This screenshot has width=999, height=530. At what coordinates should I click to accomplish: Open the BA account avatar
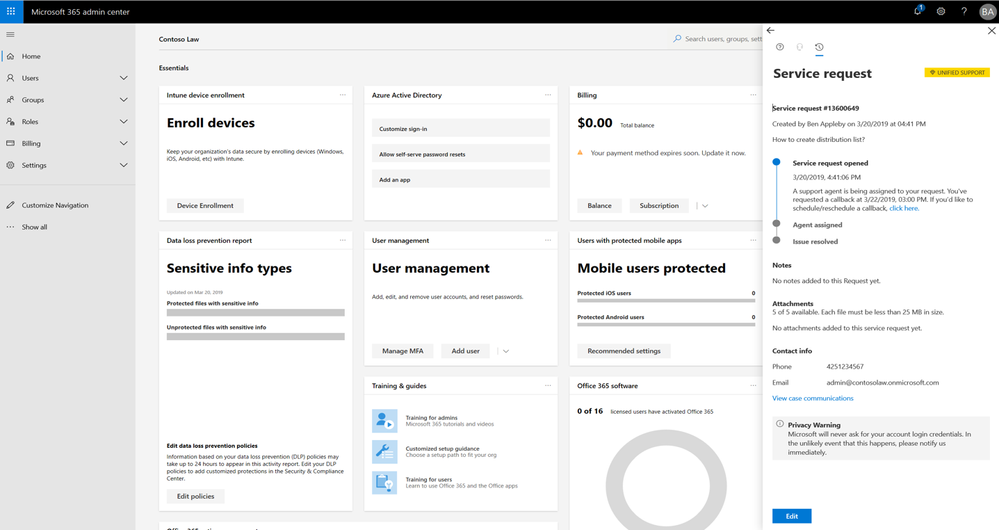(x=987, y=11)
